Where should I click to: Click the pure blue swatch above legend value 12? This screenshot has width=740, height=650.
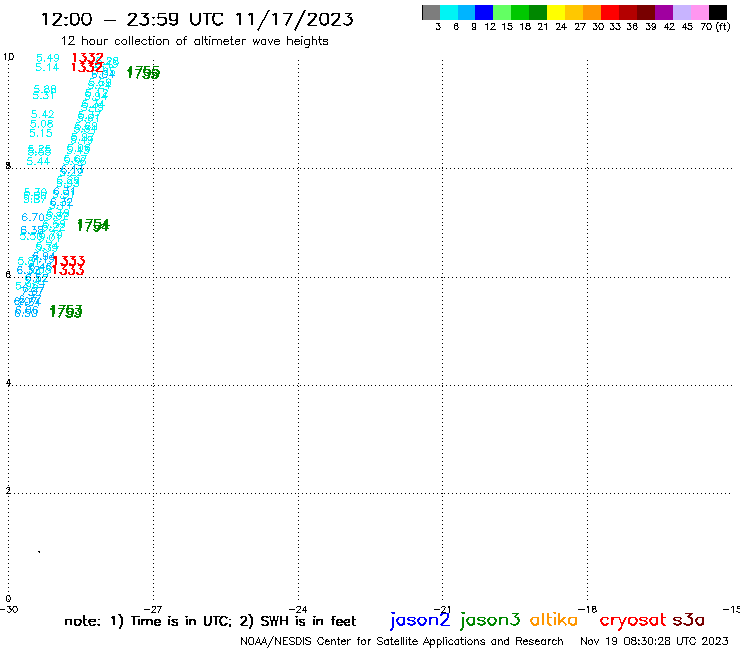click(485, 12)
